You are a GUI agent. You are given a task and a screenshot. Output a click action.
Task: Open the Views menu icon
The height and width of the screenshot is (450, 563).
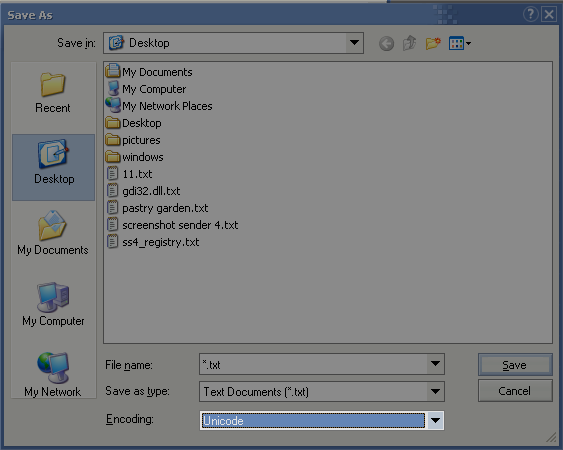460,43
